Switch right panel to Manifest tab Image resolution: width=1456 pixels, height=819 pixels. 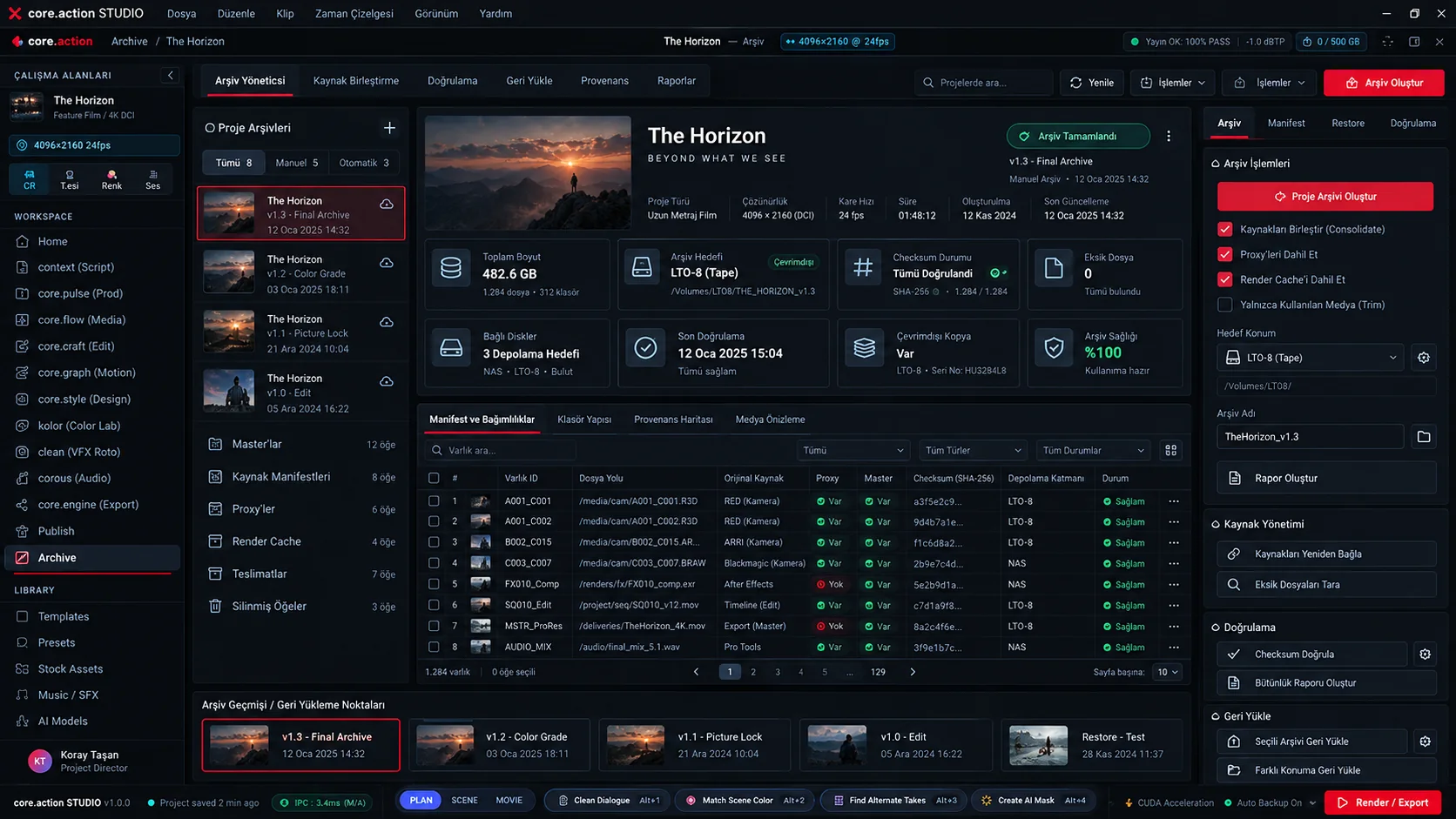click(1285, 124)
